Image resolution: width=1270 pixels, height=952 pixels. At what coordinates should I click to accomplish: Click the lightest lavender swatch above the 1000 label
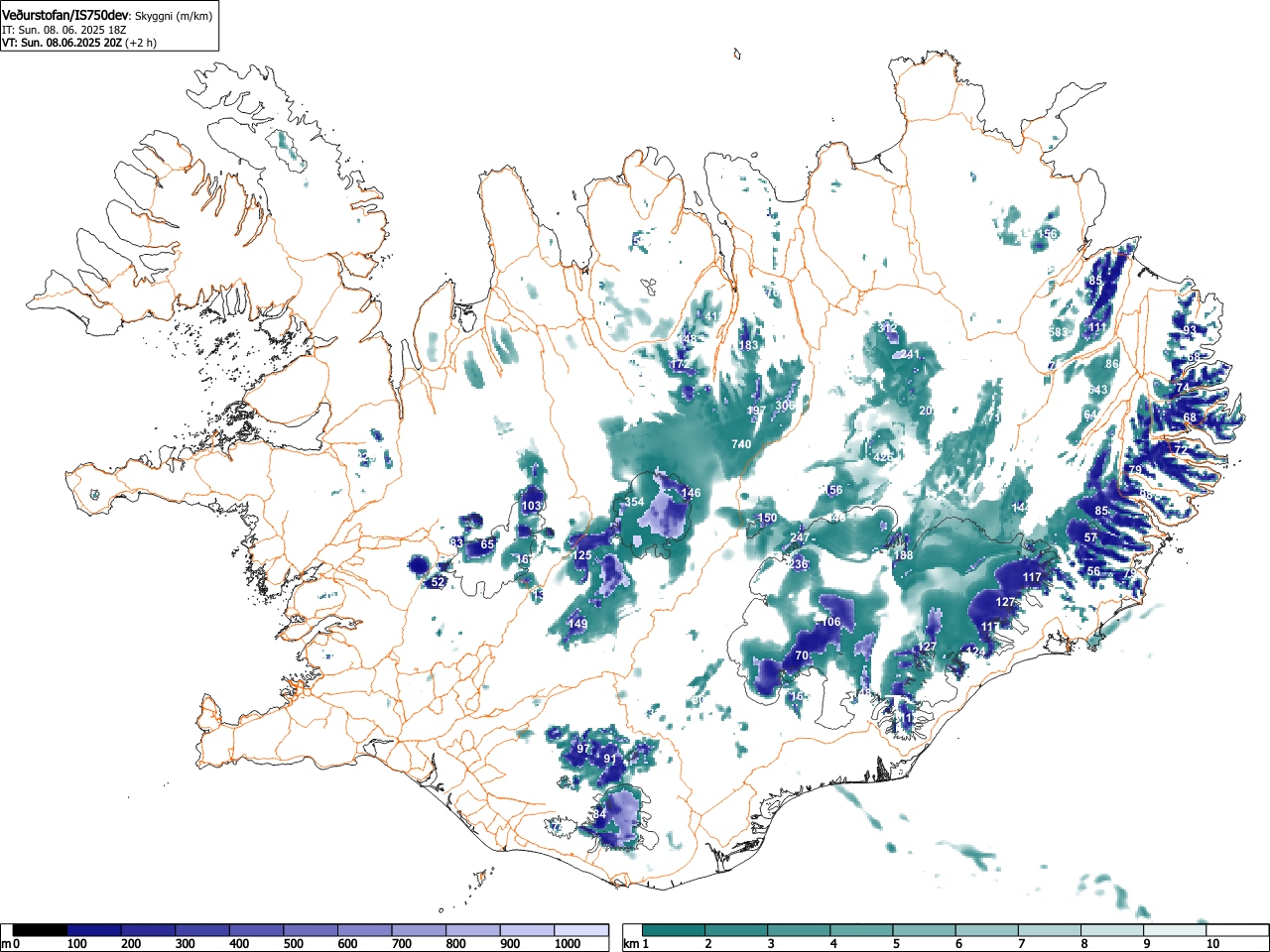click(582, 930)
